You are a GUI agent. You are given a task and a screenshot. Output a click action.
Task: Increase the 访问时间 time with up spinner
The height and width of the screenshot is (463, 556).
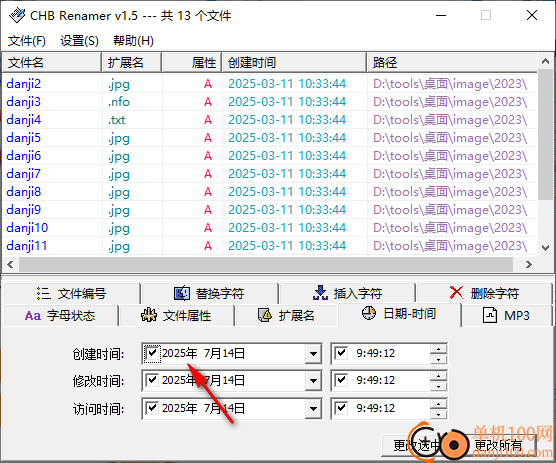coord(438,404)
